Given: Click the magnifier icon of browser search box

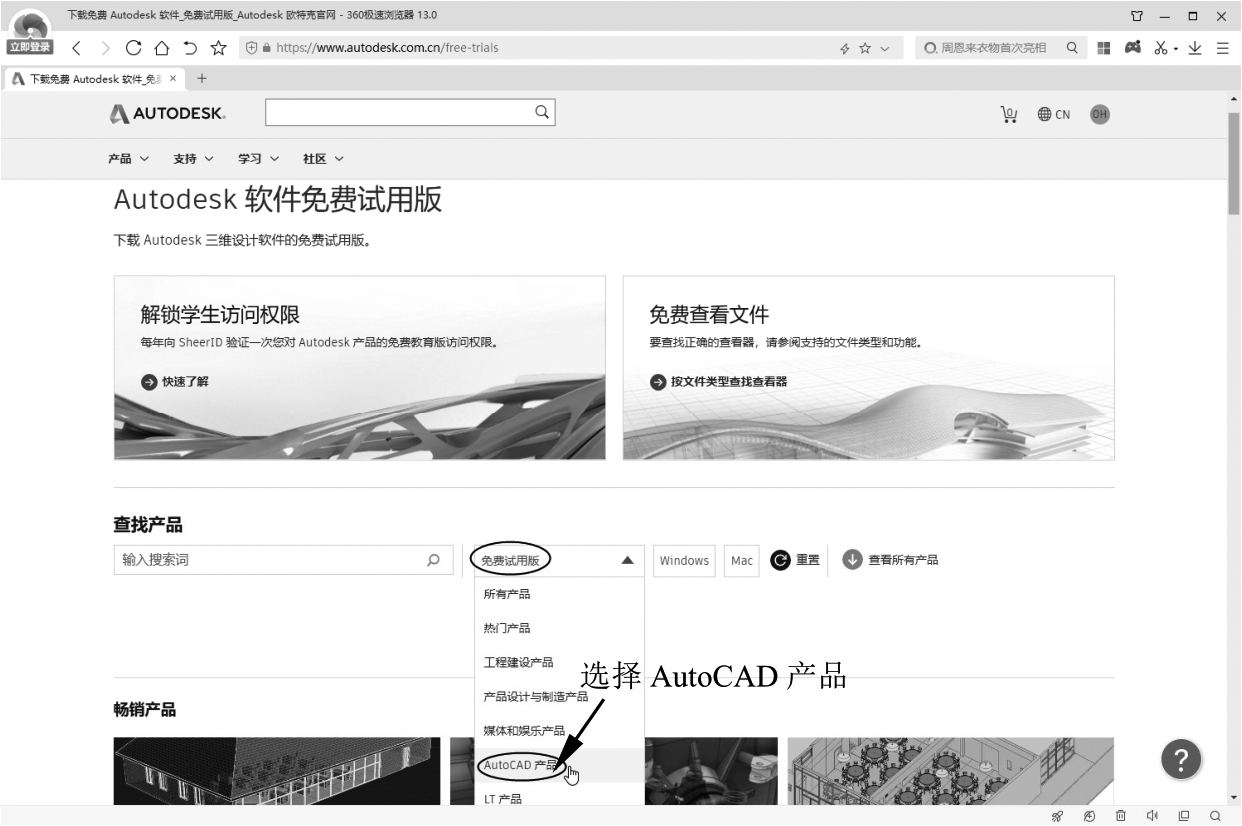Looking at the screenshot, I should (x=1071, y=47).
